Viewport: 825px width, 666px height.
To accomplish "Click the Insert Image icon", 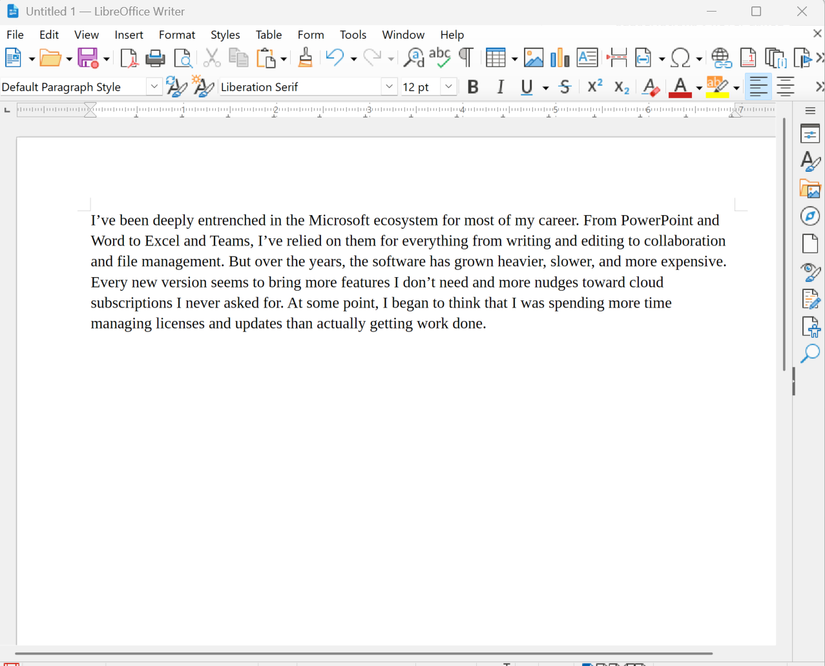I will 534,59.
